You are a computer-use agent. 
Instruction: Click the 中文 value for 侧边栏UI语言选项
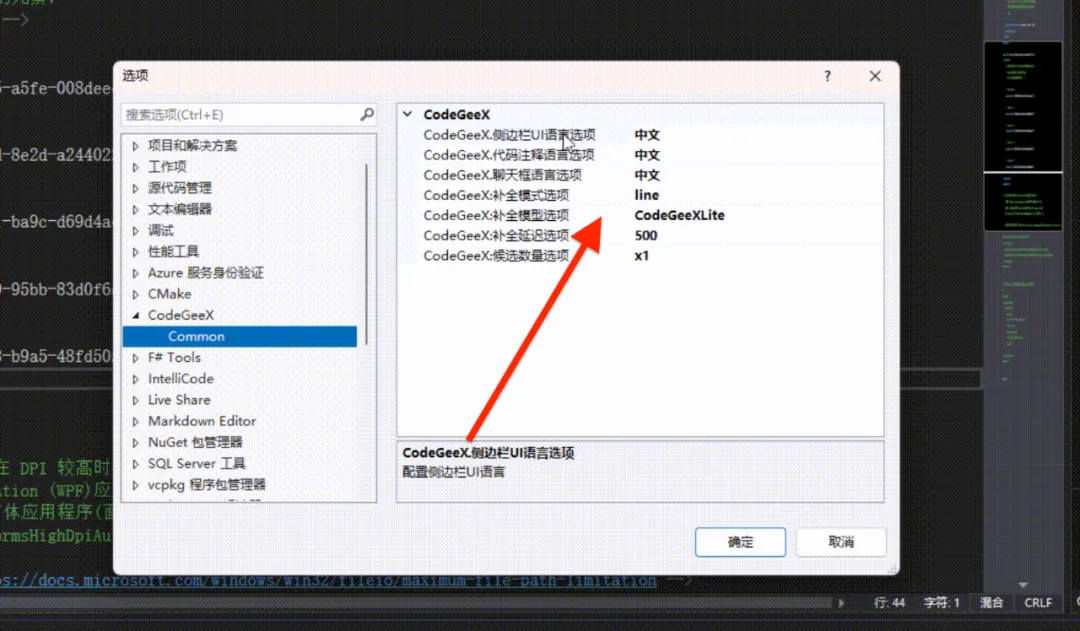point(647,135)
